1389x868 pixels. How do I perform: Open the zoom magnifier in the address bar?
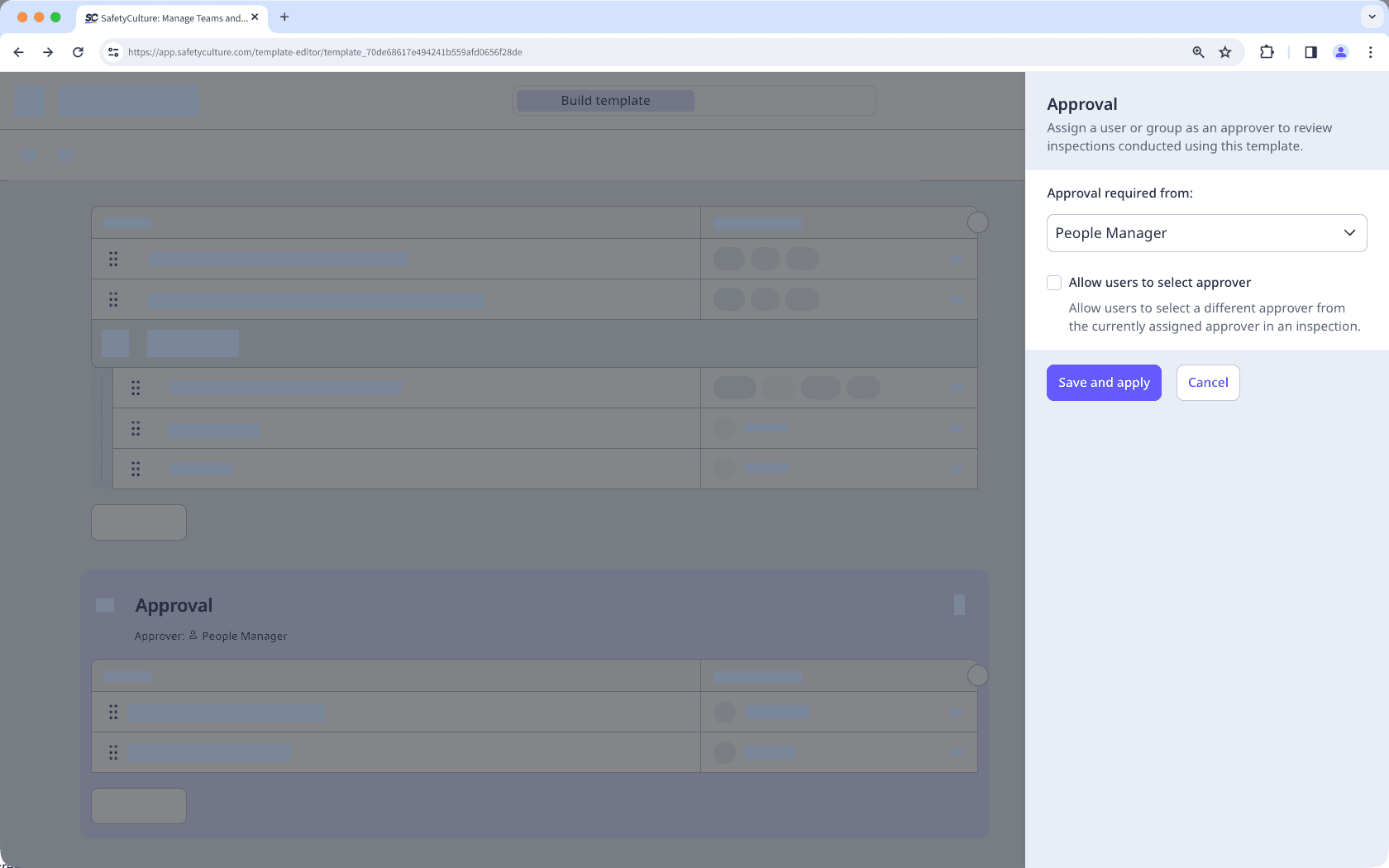pyautogui.click(x=1197, y=51)
